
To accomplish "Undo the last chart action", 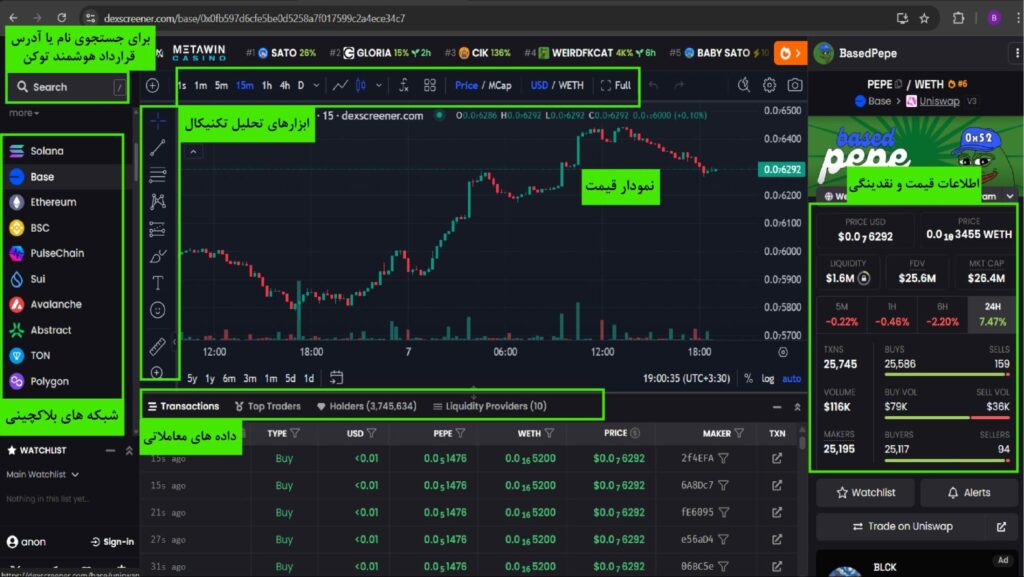I will pyautogui.click(x=653, y=85).
